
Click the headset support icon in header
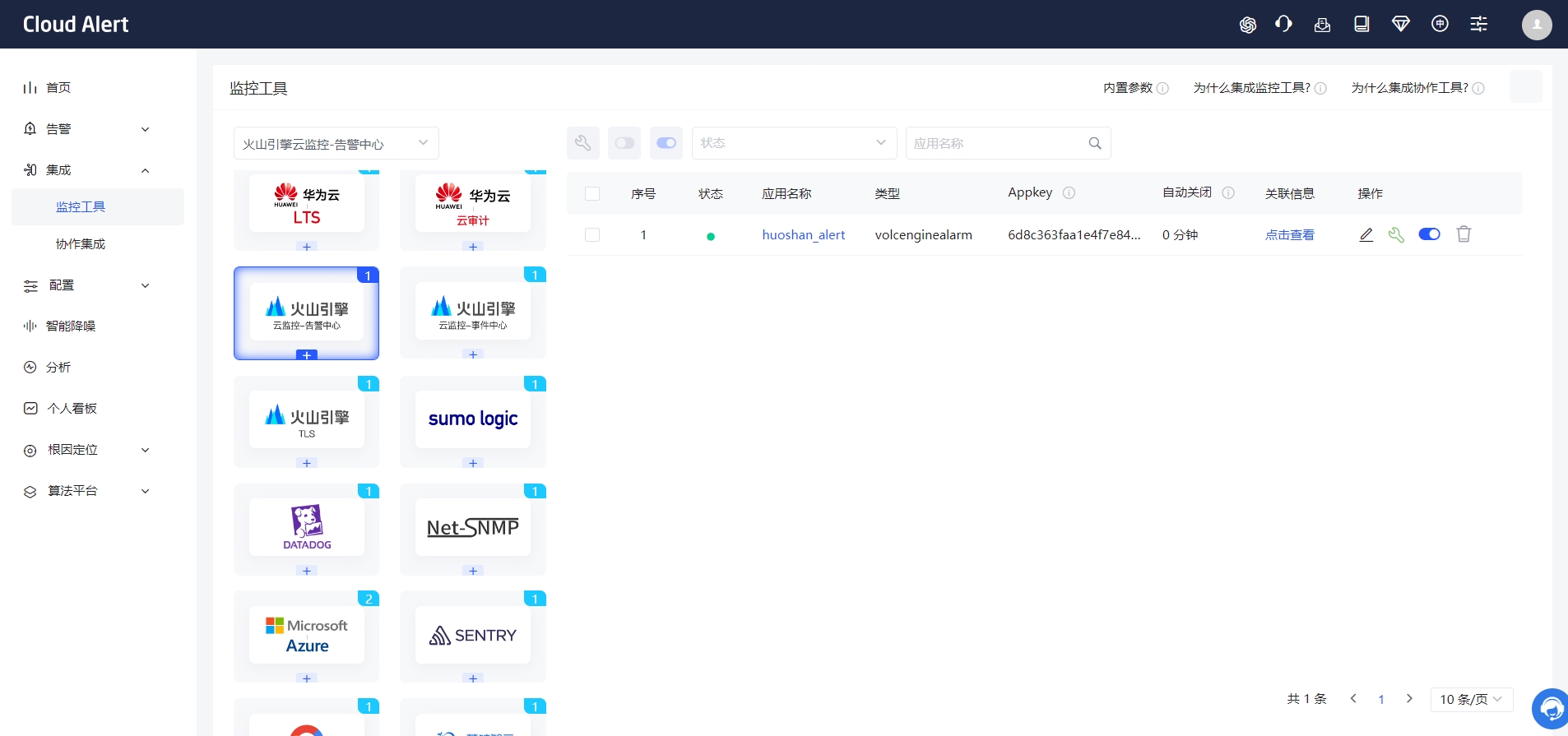1283,24
